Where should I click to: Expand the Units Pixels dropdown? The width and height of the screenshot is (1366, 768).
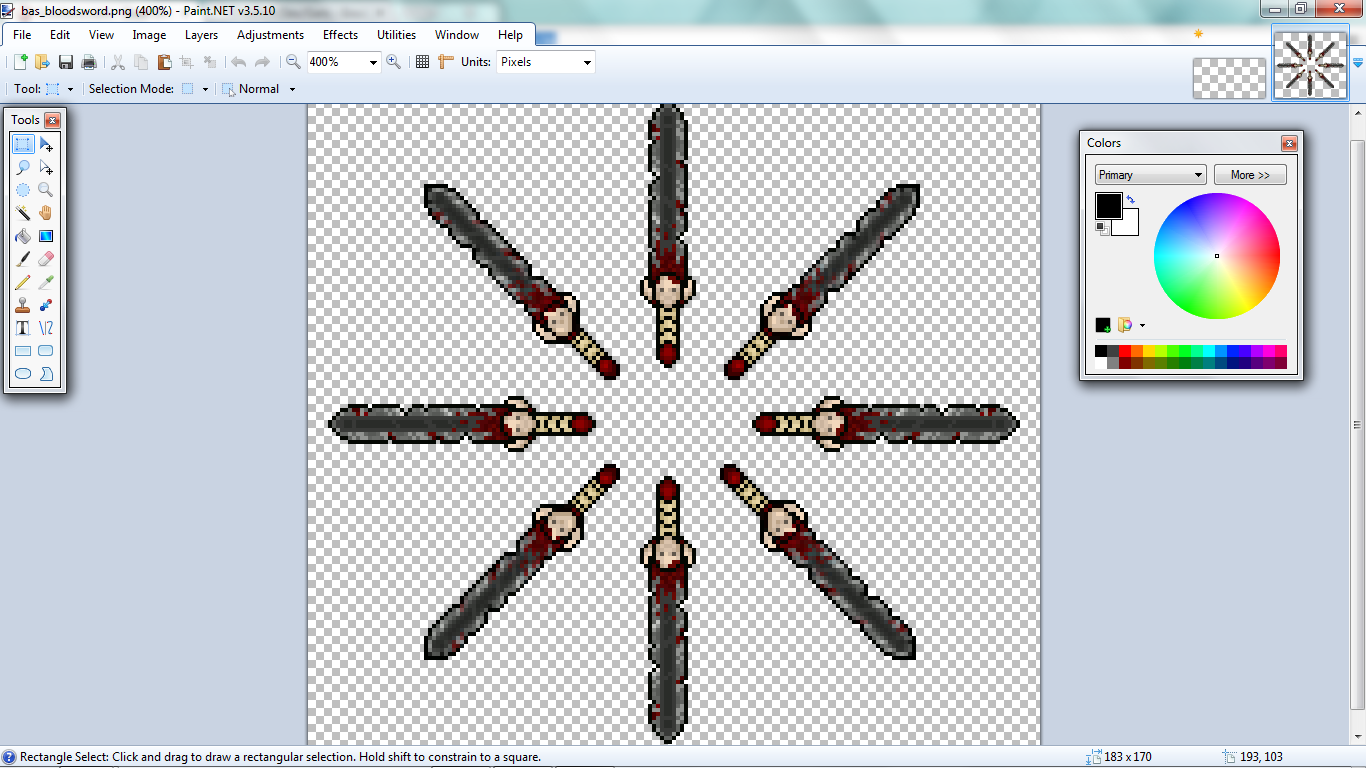(x=586, y=62)
